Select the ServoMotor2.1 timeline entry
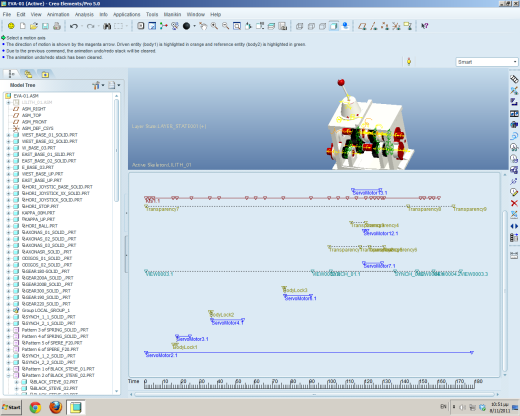The height and width of the screenshot is (416, 520). pos(161,355)
